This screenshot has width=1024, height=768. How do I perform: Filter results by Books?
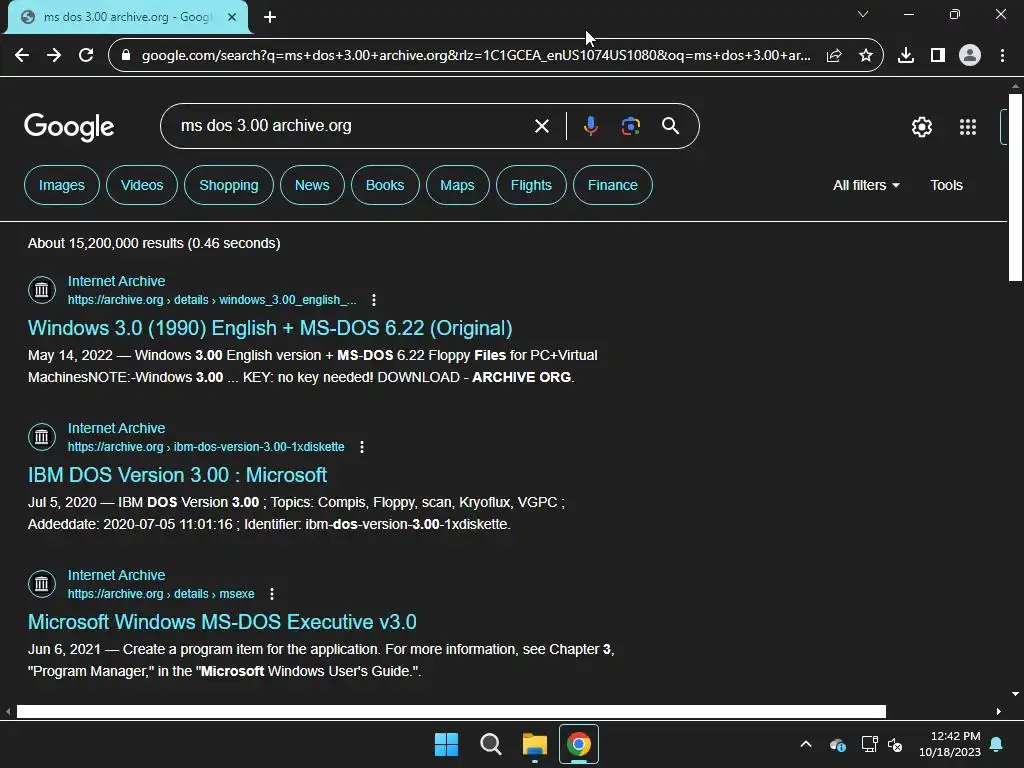click(x=385, y=185)
